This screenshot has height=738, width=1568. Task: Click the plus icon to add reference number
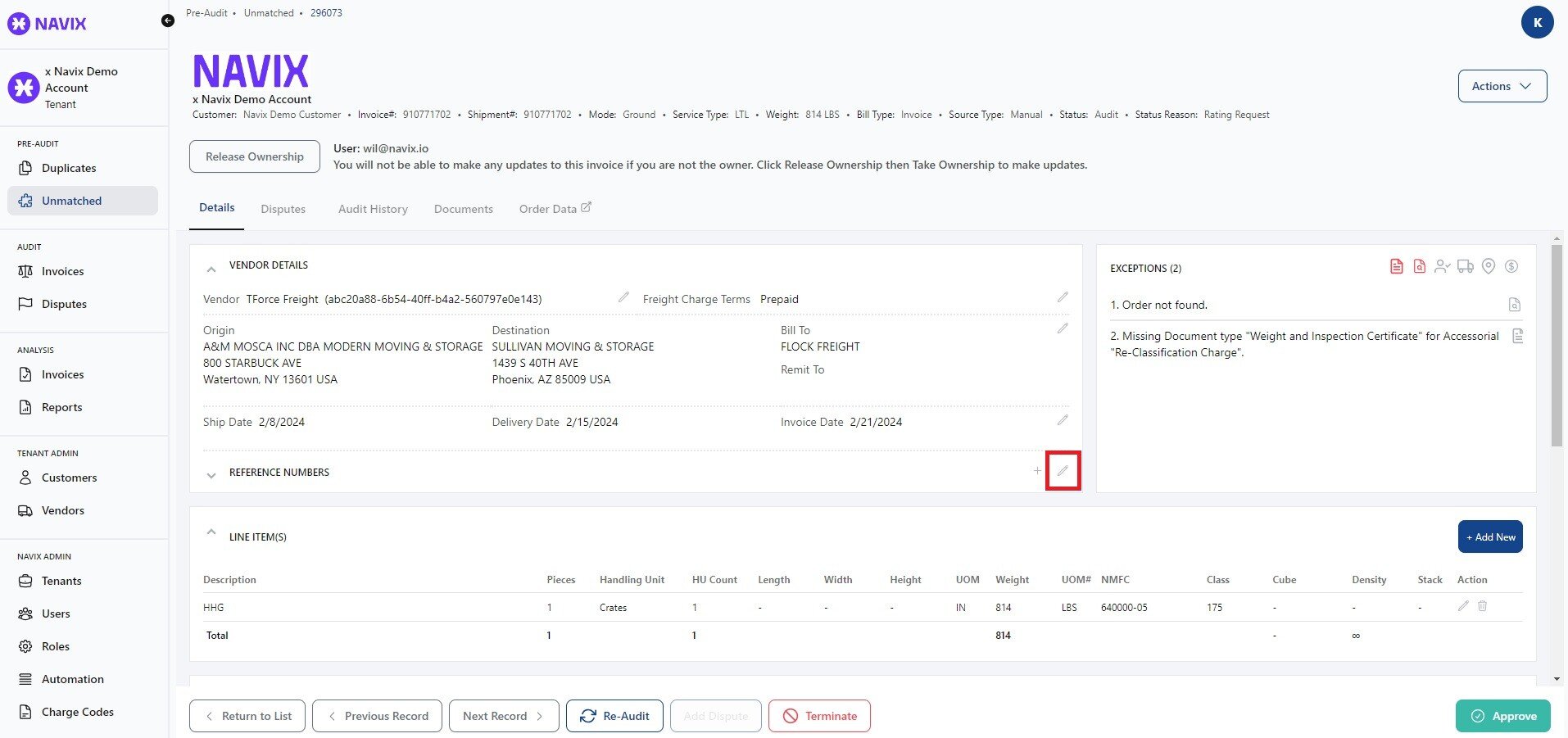pos(1037,471)
